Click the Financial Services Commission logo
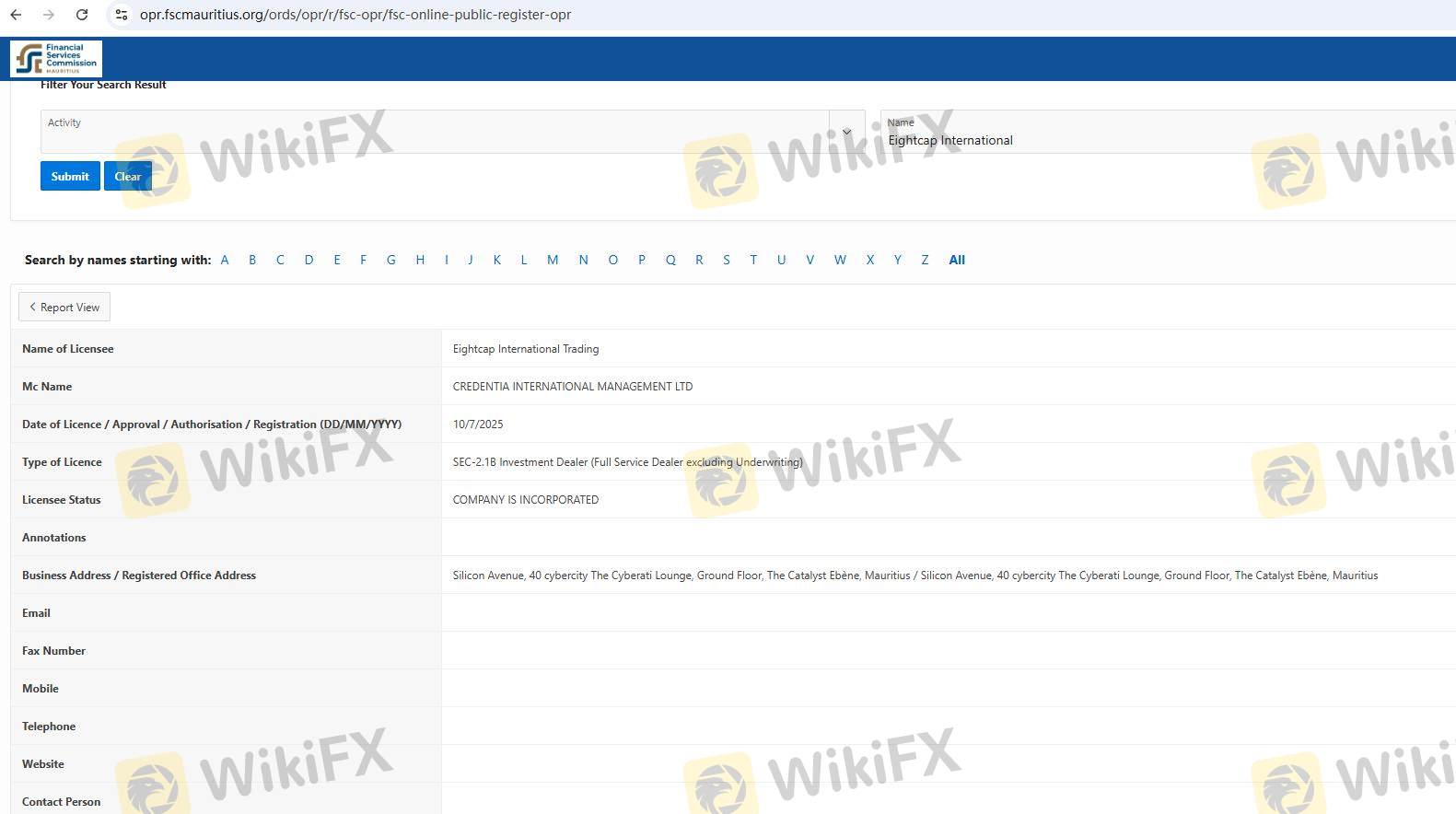Viewport: 1456px width, 814px height. click(56, 59)
